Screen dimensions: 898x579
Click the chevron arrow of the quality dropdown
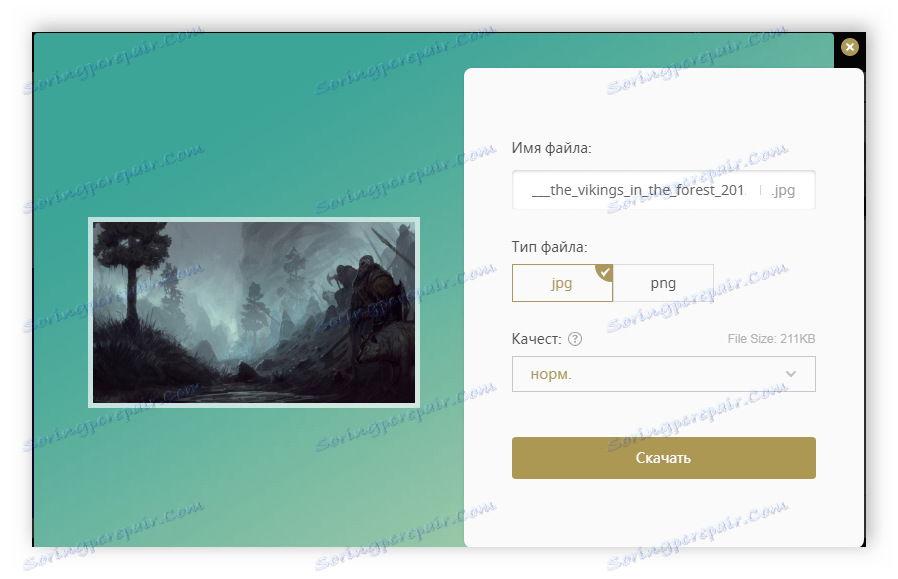click(791, 374)
